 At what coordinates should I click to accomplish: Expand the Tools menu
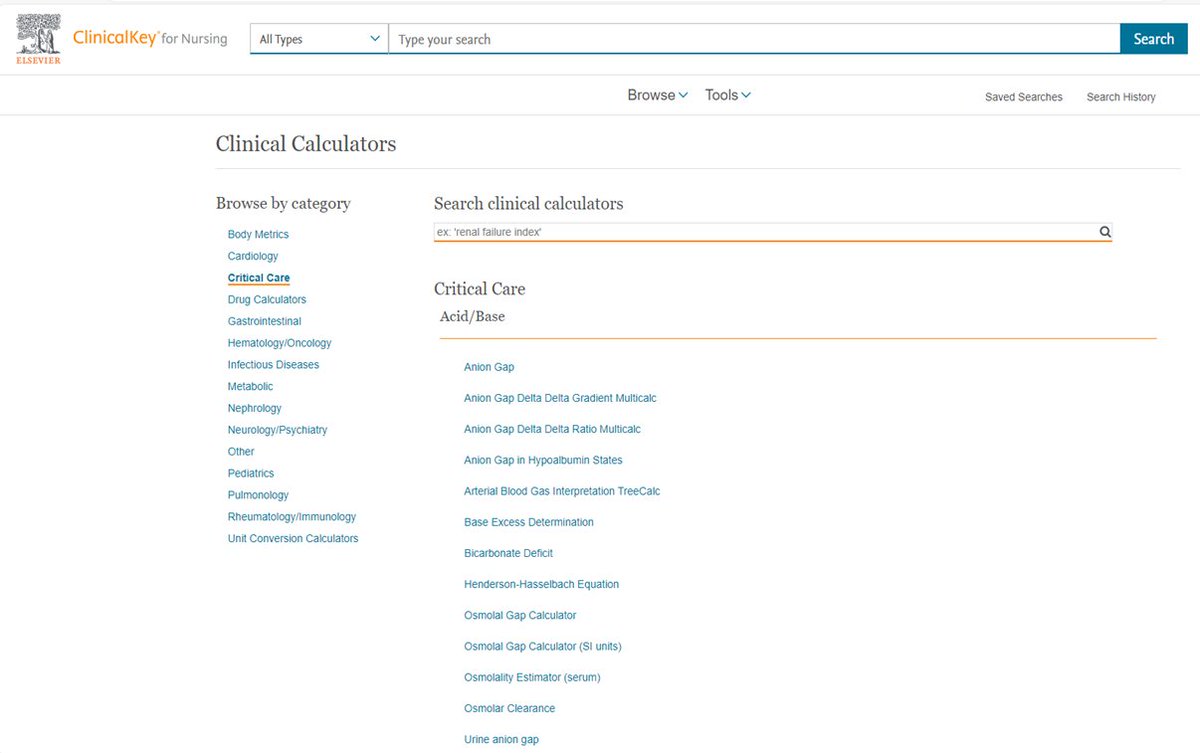pos(727,94)
